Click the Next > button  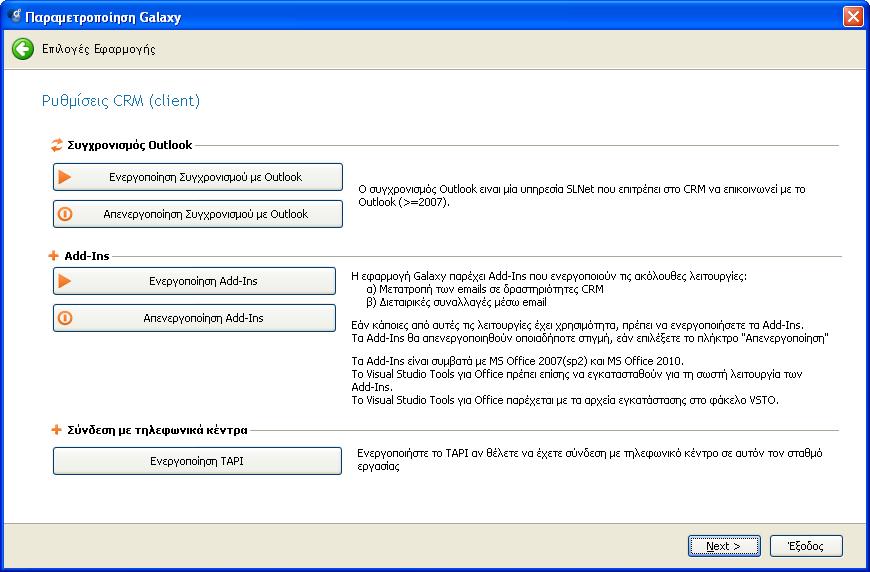(724, 546)
